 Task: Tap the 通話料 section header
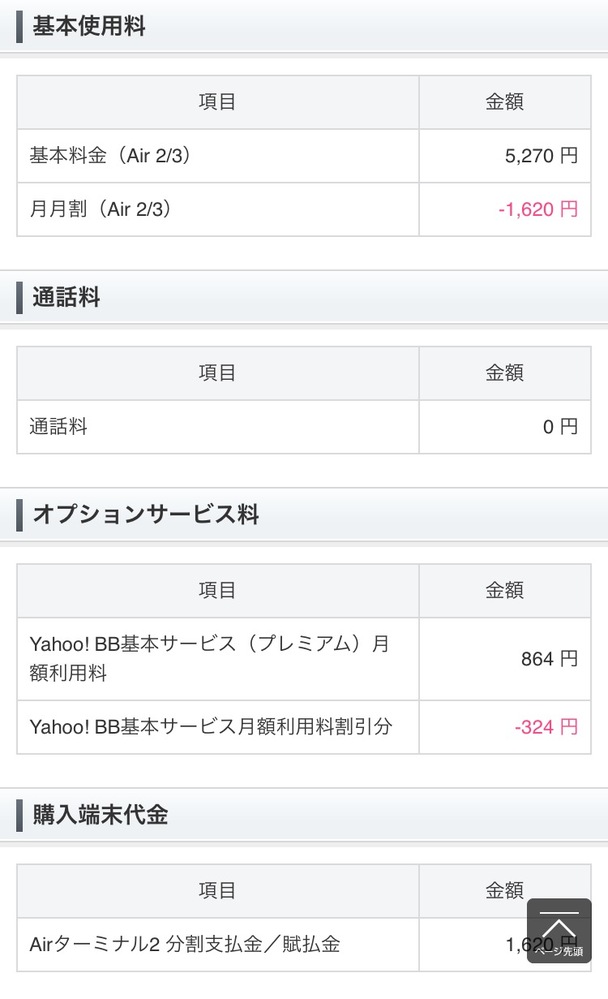67,297
